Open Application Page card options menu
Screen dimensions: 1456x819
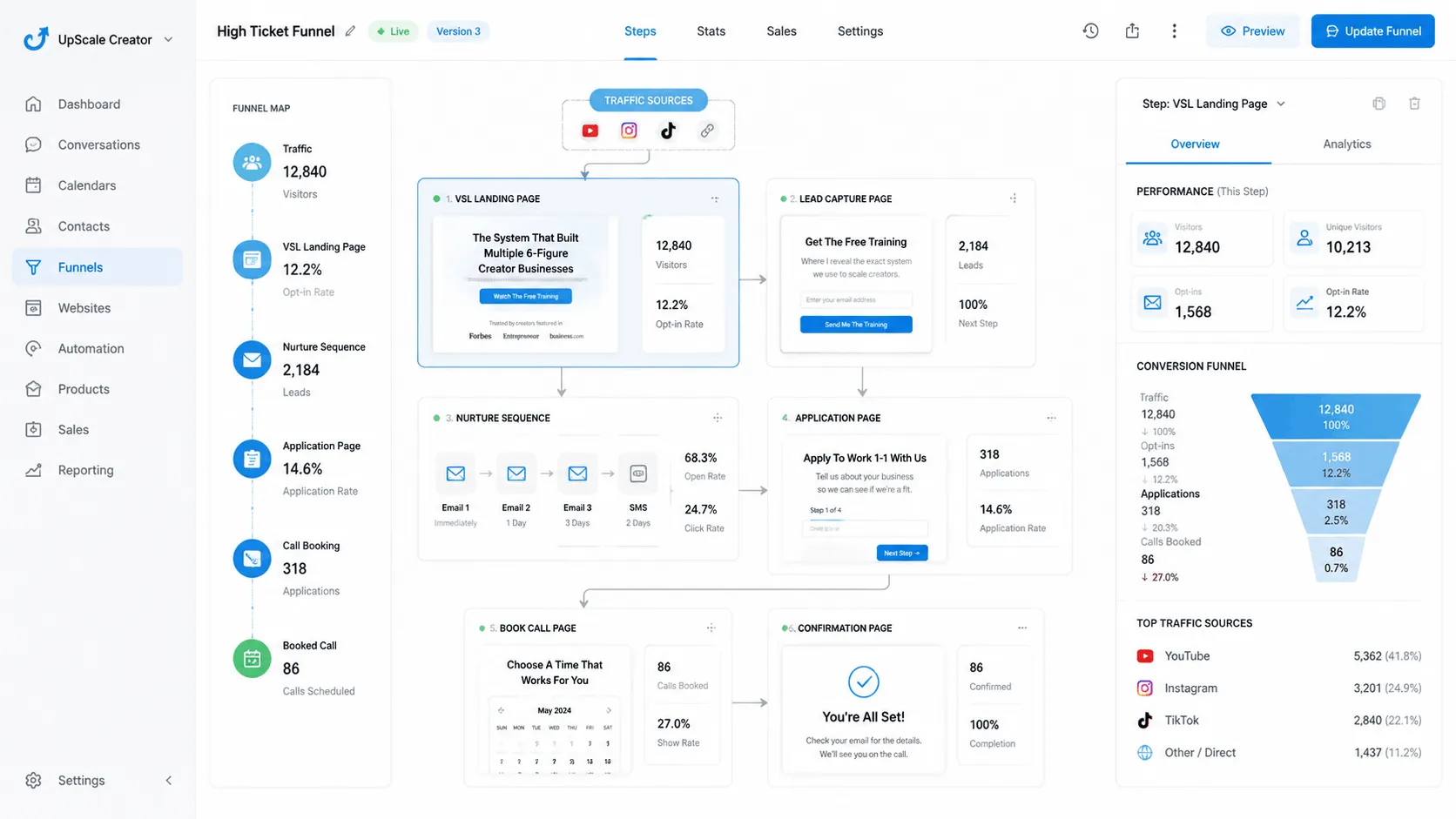coord(1051,418)
